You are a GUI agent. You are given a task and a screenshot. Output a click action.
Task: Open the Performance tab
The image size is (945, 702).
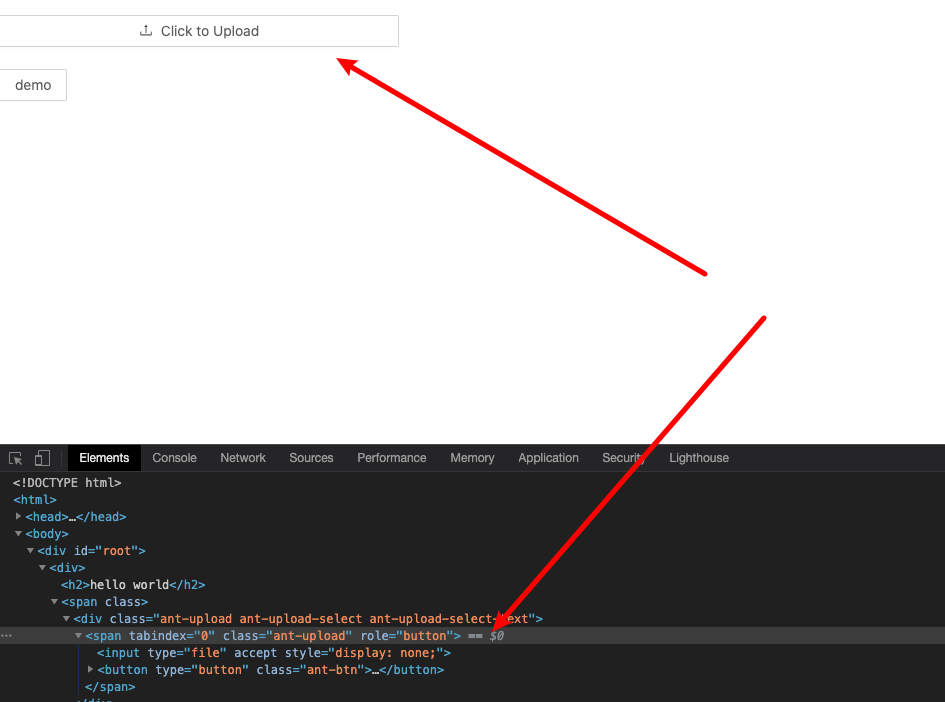(392, 458)
